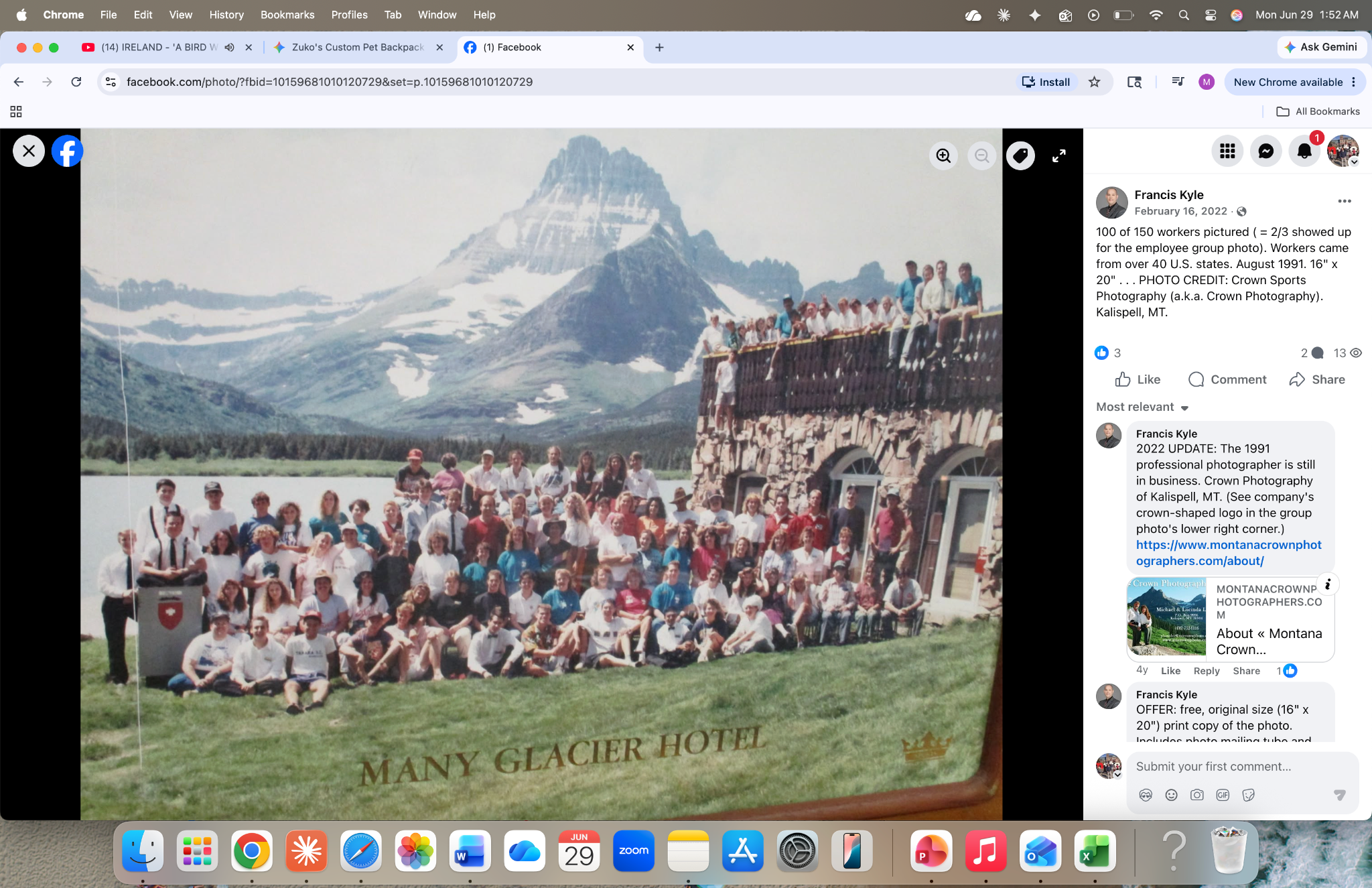Open Messenger chats
The height and width of the screenshot is (888, 1372).
pos(1266,151)
